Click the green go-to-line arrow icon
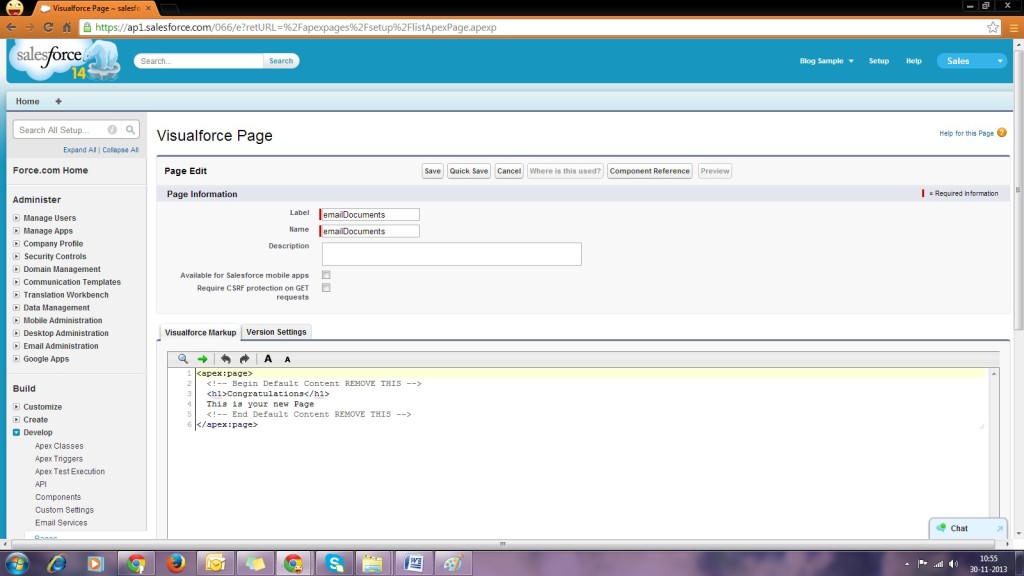1024x576 pixels. (202, 359)
